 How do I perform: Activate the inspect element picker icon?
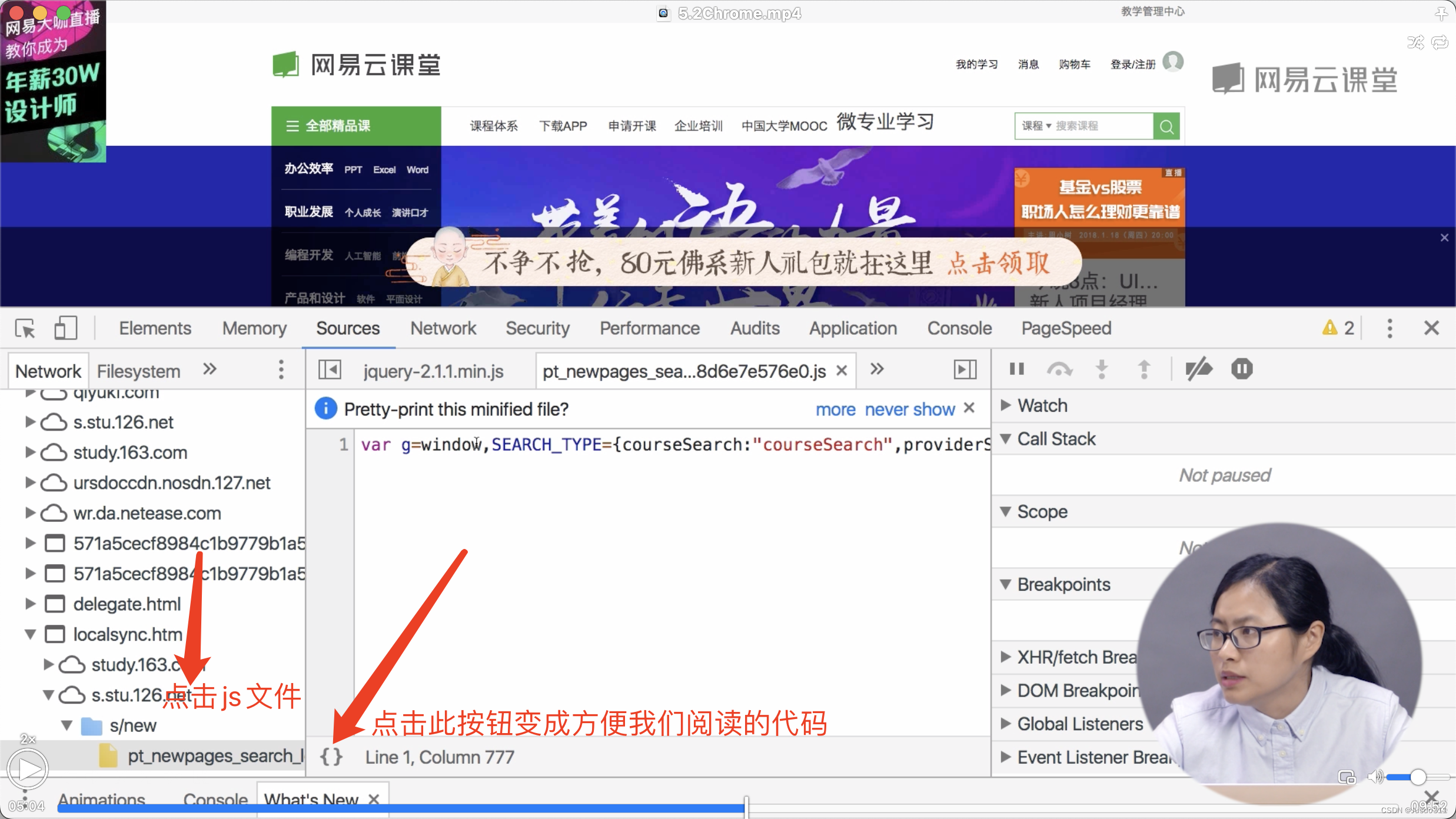(x=25, y=328)
